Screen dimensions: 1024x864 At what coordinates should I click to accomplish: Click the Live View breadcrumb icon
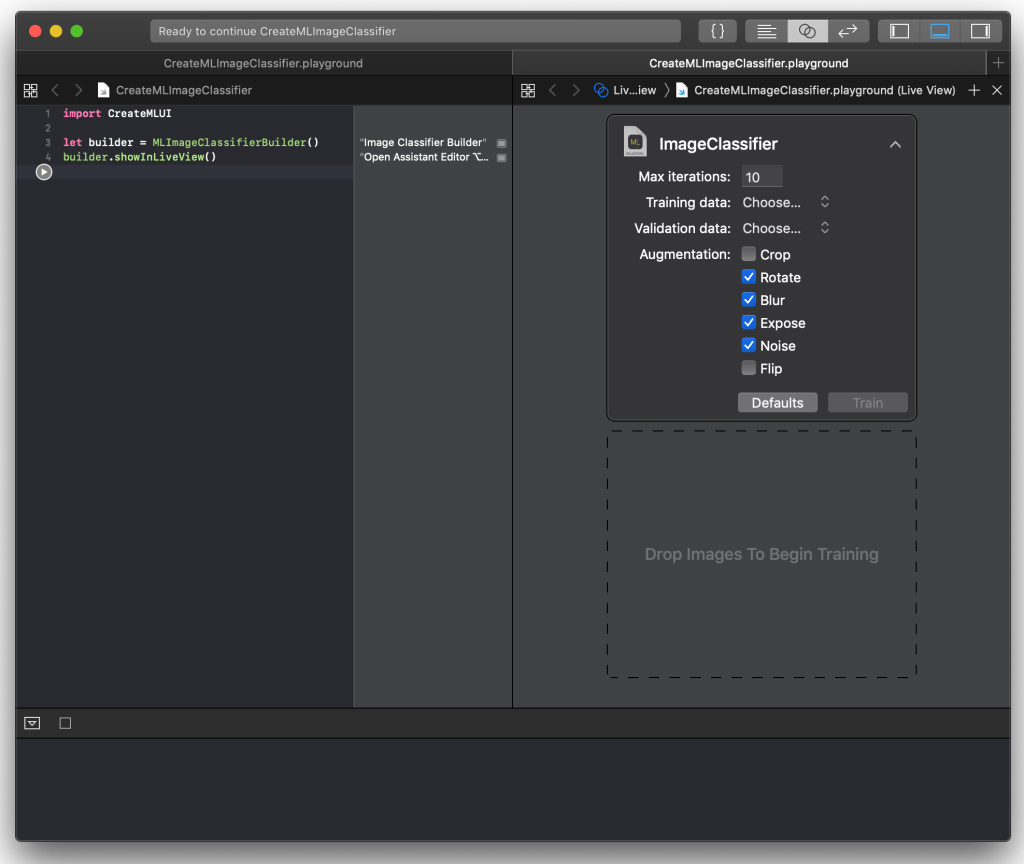(601, 90)
